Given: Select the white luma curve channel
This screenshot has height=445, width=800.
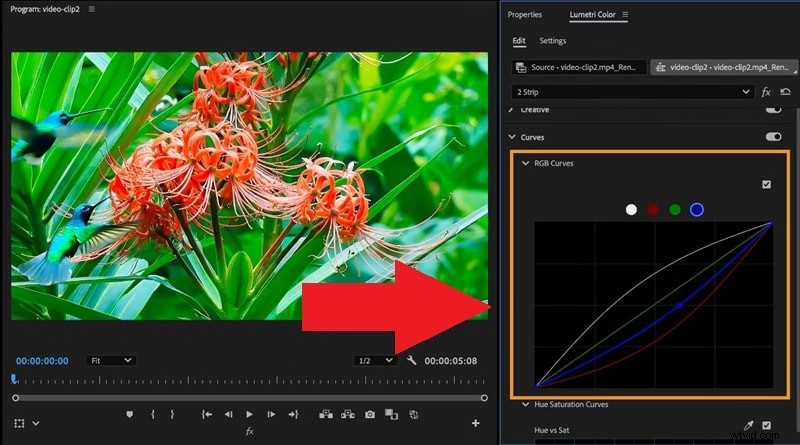Looking at the screenshot, I should pos(631,210).
